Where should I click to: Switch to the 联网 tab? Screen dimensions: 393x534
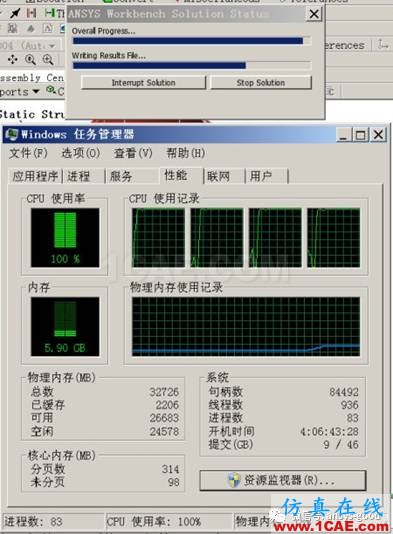point(218,176)
